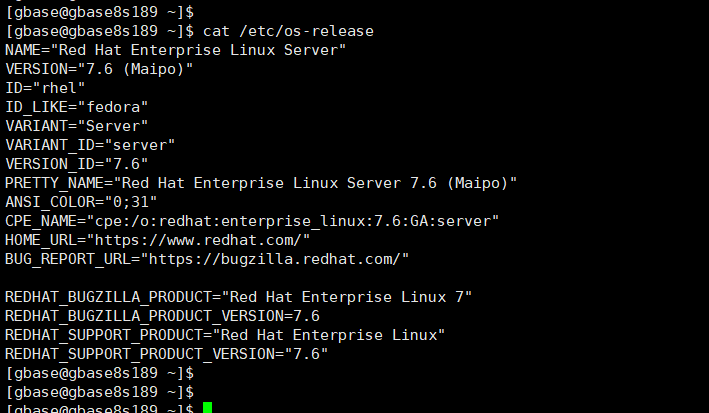Click the VERSION="7.6 (Maipo)" line

pyautogui.click(x=99, y=69)
